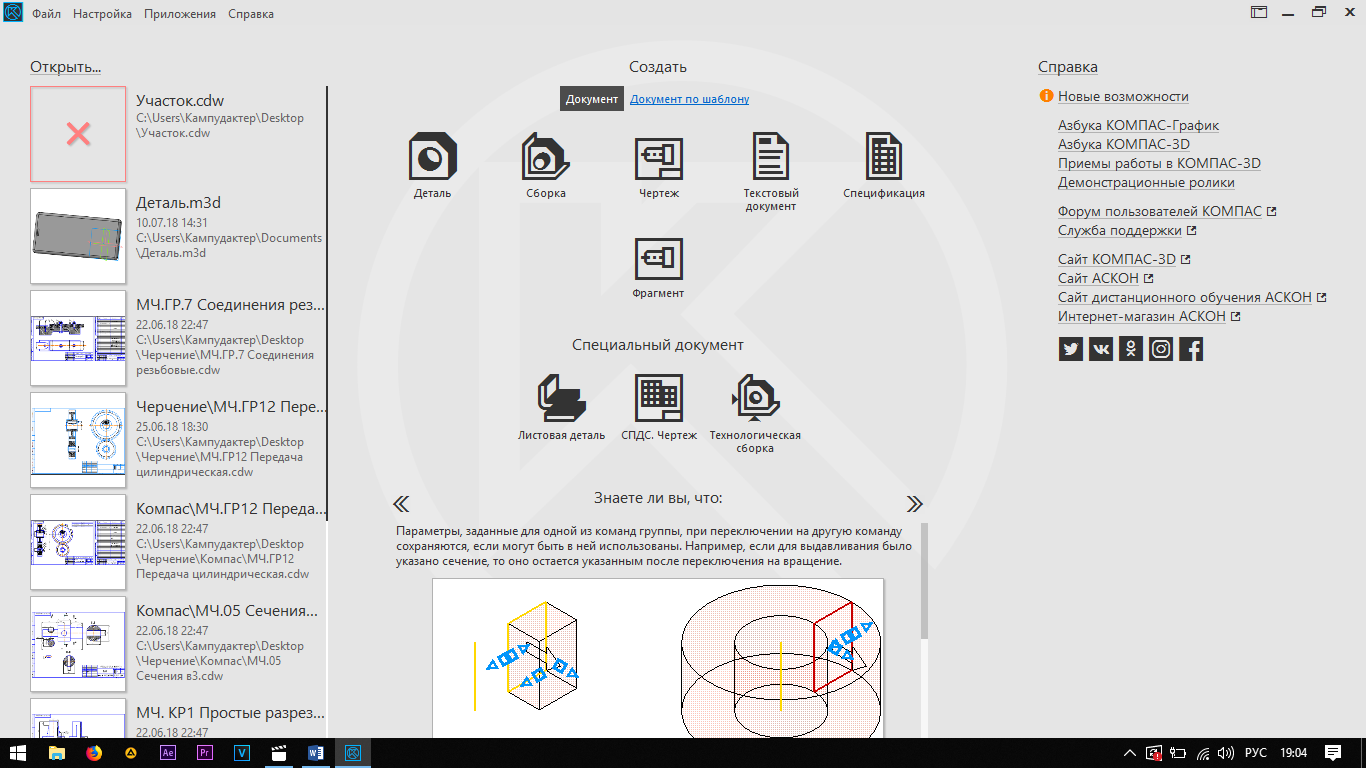Open Приемы работы в КОМПАС-3D link
The image size is (1366, 768).
[x=1159, y=163]
